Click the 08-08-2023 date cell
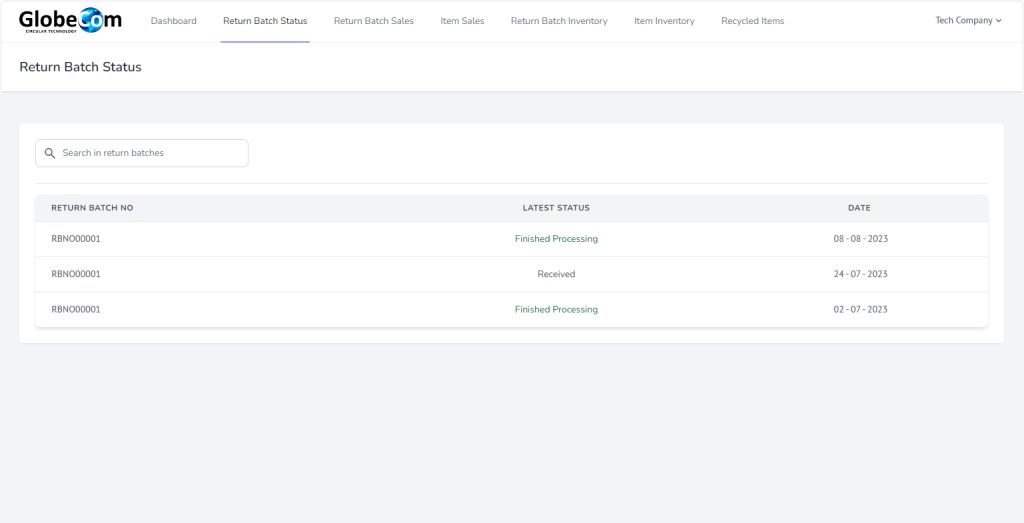Image resolution: width=1024 pixels, height=523 pixels. click(x=860, y=239)
